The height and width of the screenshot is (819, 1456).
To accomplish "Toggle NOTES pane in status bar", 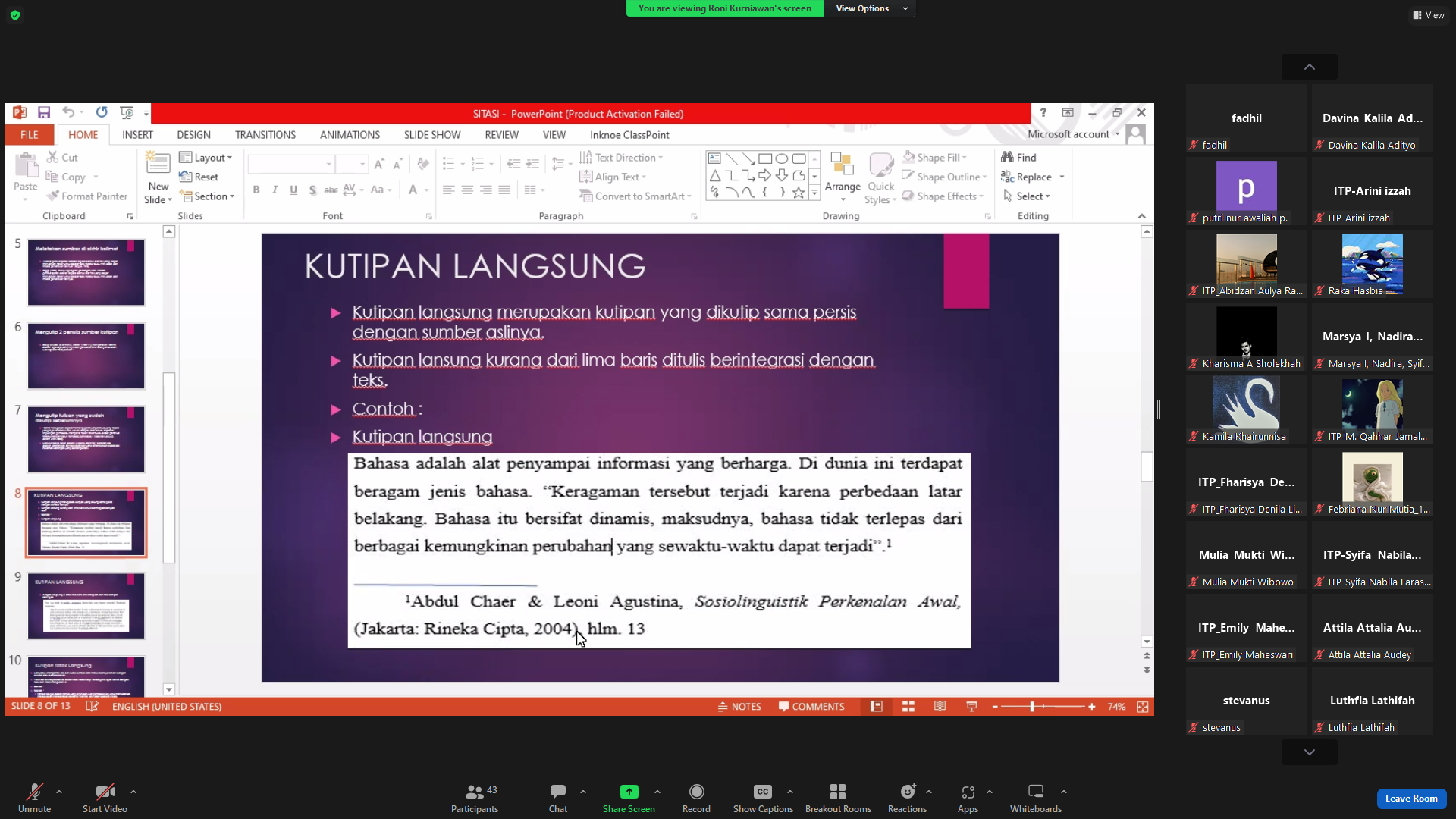I will [x=739, y=707].
